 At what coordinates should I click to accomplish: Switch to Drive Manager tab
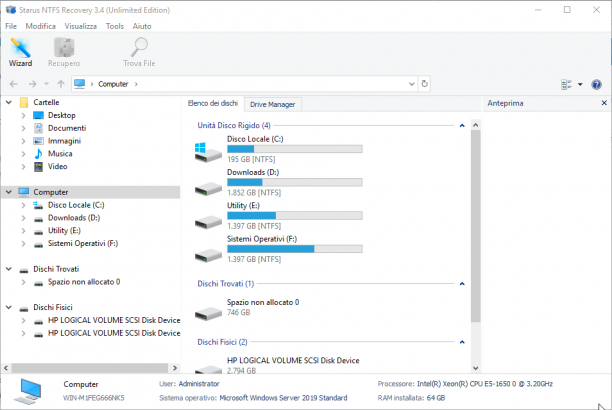[x=272, y=105]
